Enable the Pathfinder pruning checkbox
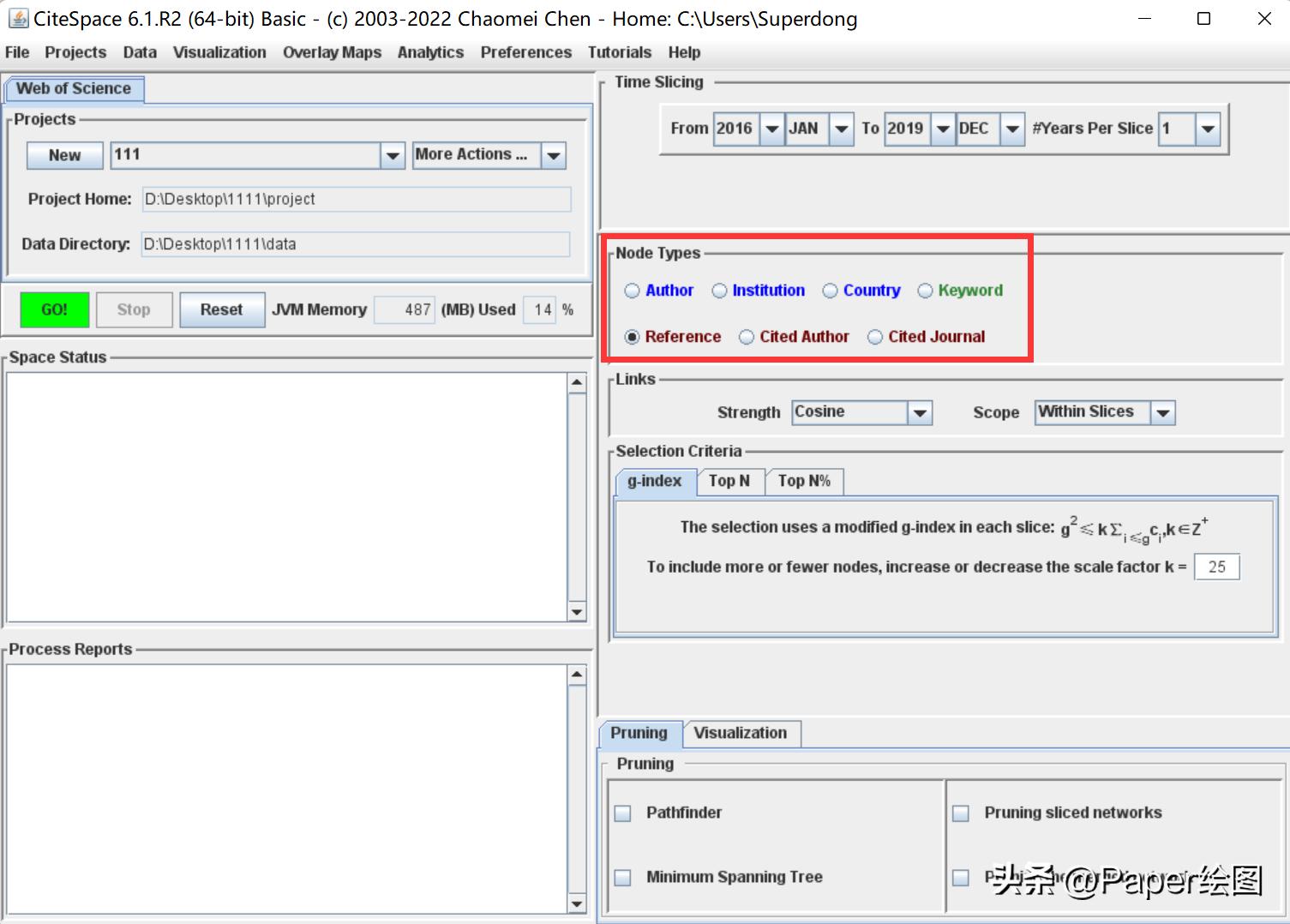Image resolution: width=1290 pixels, height=924 pixels. coord(623,813)
